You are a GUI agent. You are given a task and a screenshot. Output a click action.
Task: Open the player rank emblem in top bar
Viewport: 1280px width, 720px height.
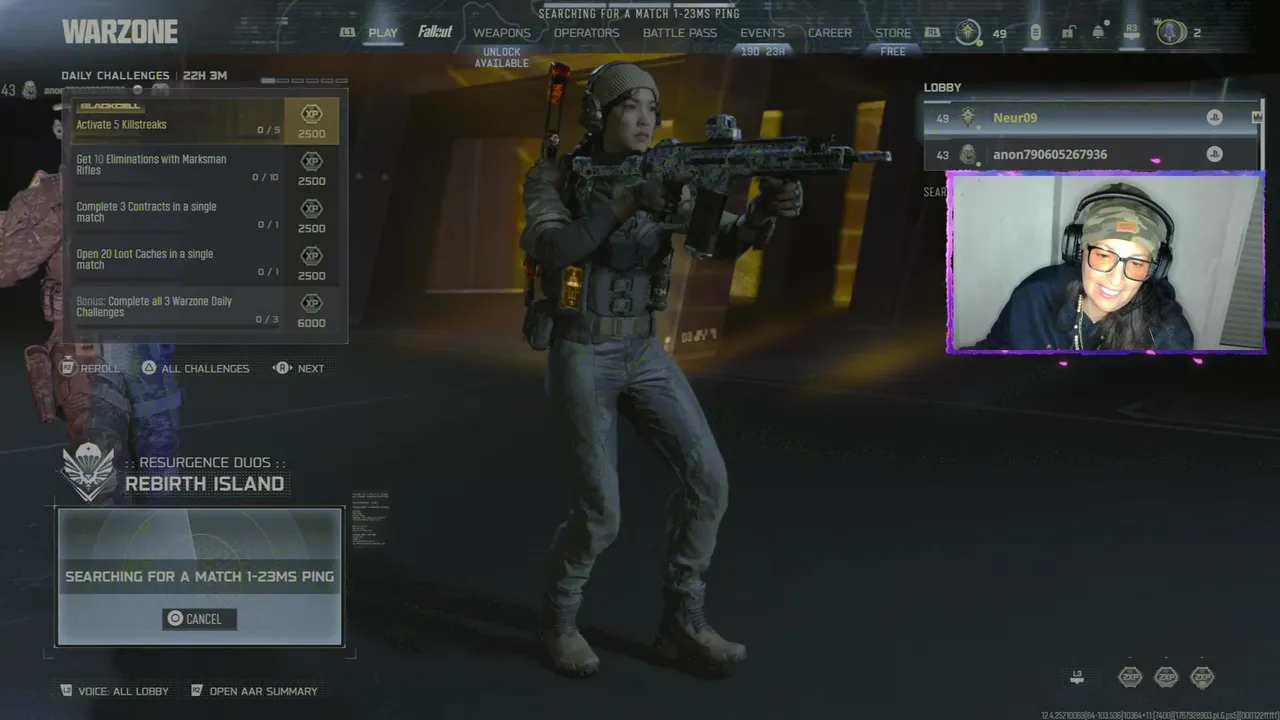pos(968,32)
